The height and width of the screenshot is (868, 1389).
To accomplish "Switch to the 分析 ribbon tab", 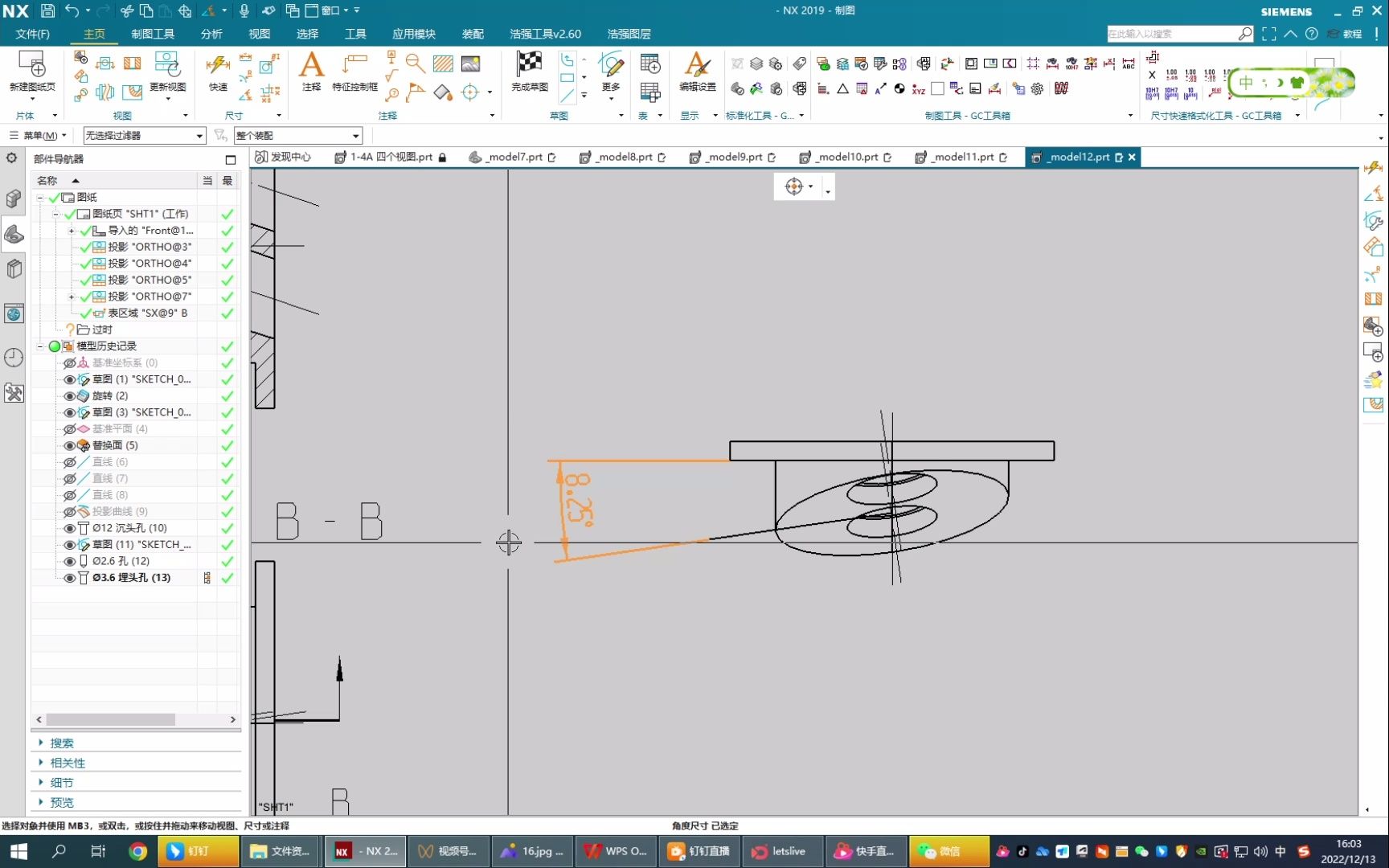I will coord(211,34).
